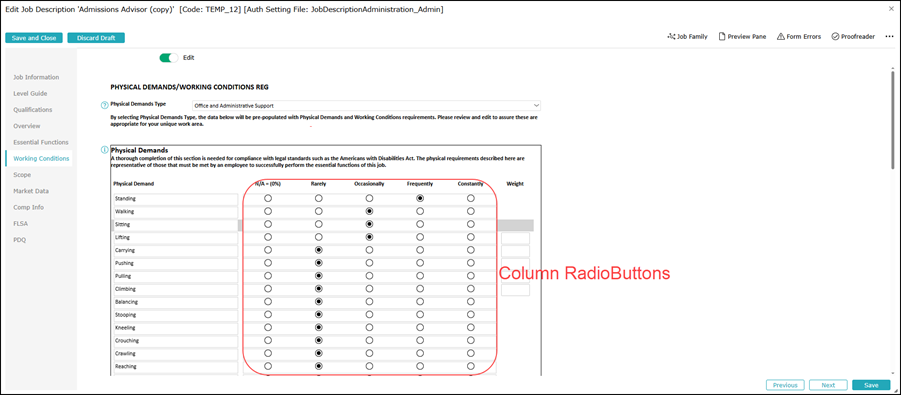Image resolution: width=901 pixels, height=395 pixels.
Task: Select Occasionally for Carrying
Action: [369, 250]
